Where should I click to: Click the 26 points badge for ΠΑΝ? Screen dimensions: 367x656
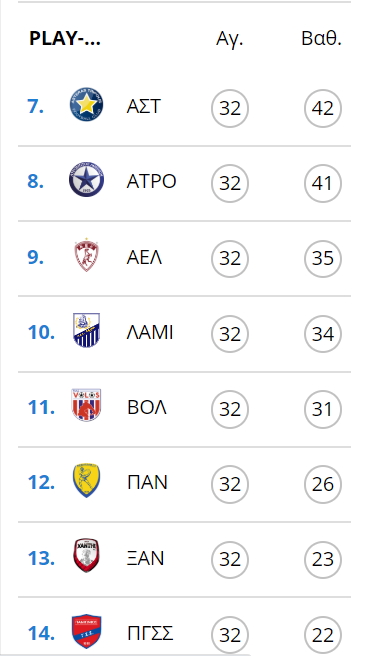(323, 484)
